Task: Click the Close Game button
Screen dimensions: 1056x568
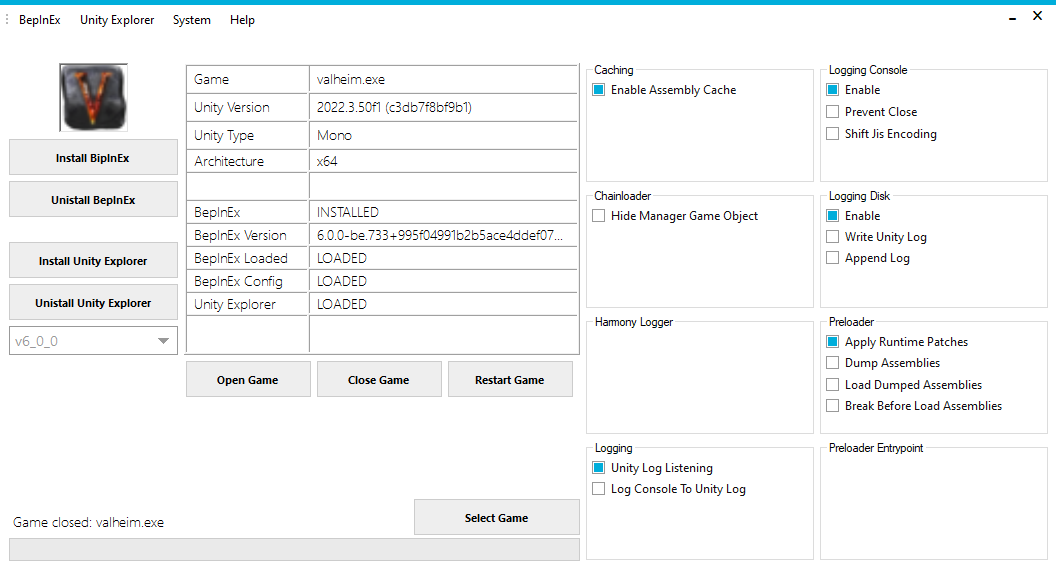Action: [x=378, y=379]
